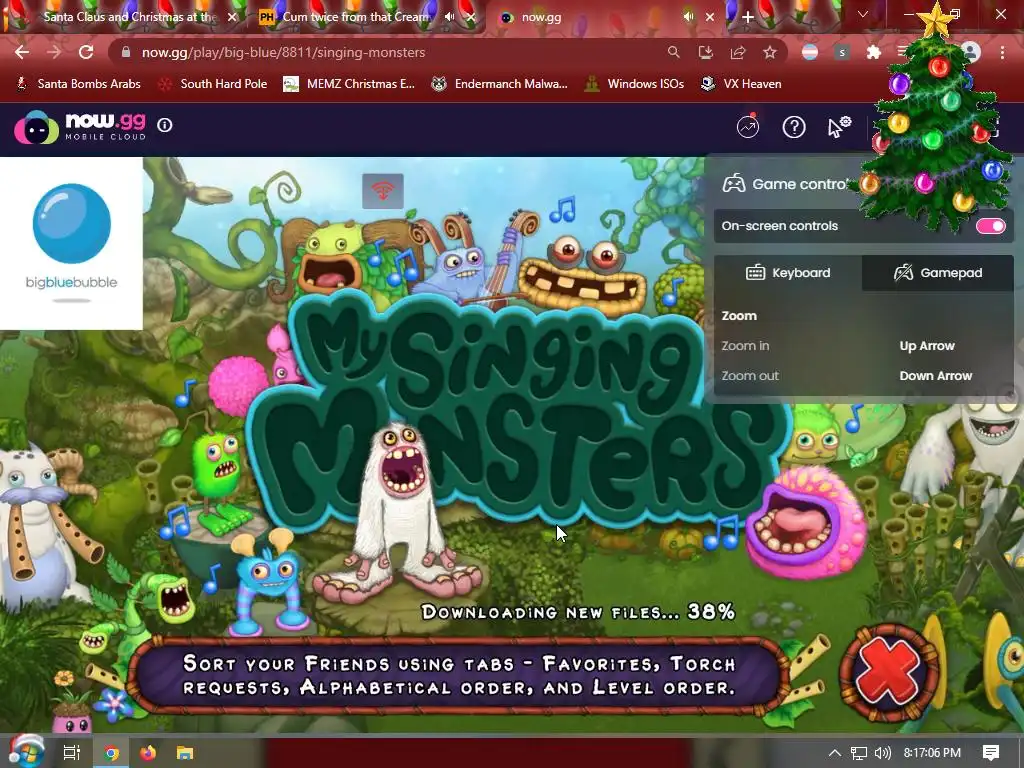1024x768 pixels.
Task: Open the Santa Bombs Arabs bookmark
Action: coord(78,84)
